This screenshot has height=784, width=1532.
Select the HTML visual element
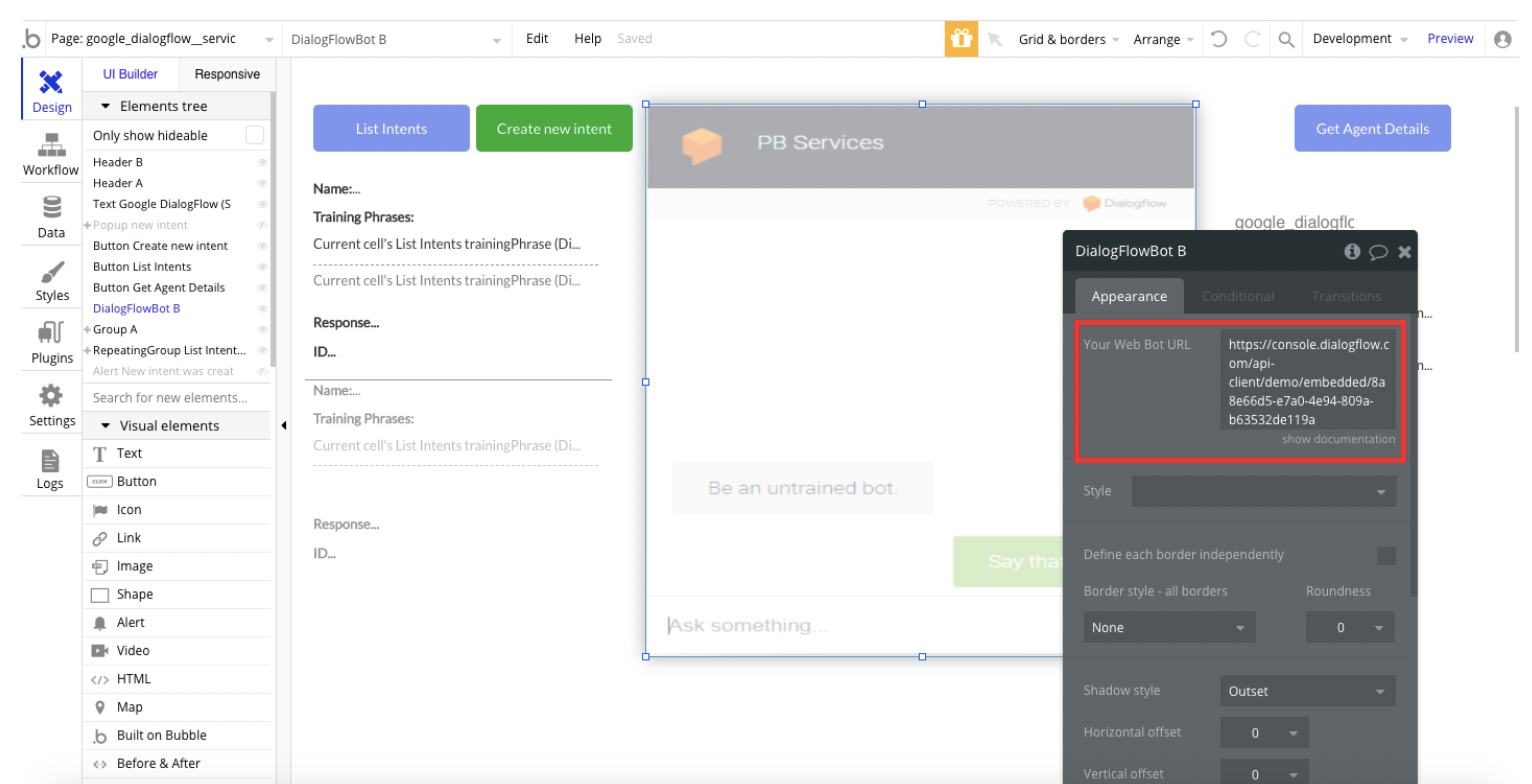pyautogui.click(x=176, y=678)
